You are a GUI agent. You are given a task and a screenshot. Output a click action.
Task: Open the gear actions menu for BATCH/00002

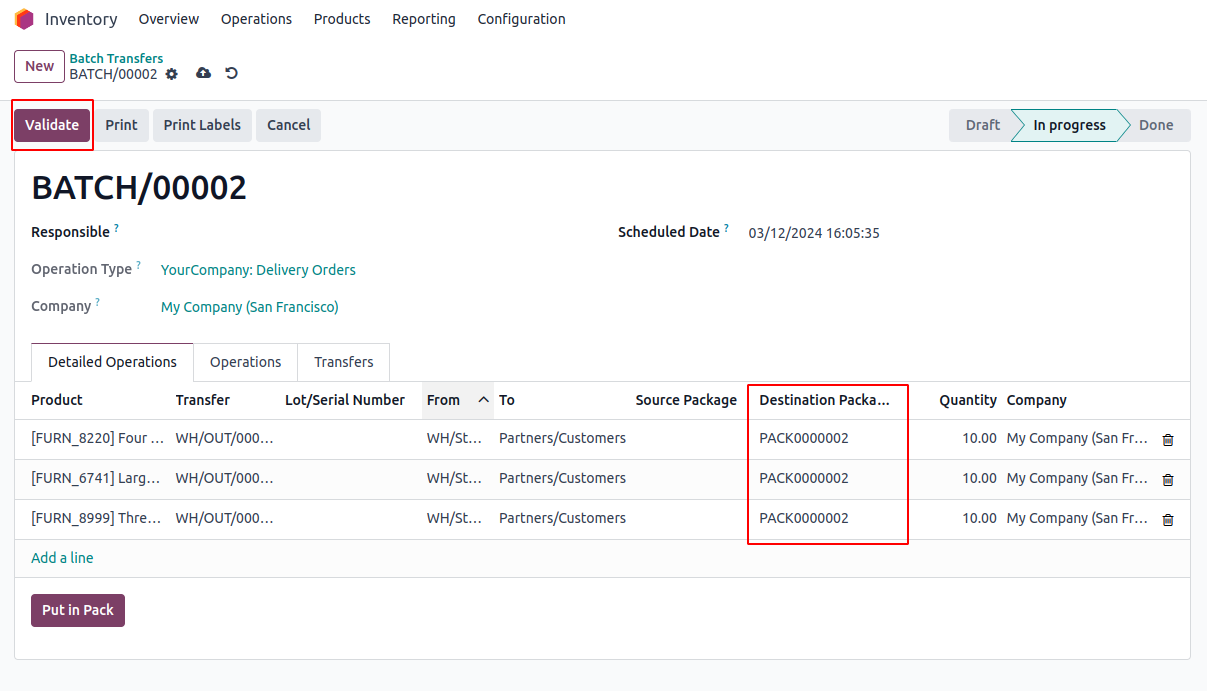point(172,74)
